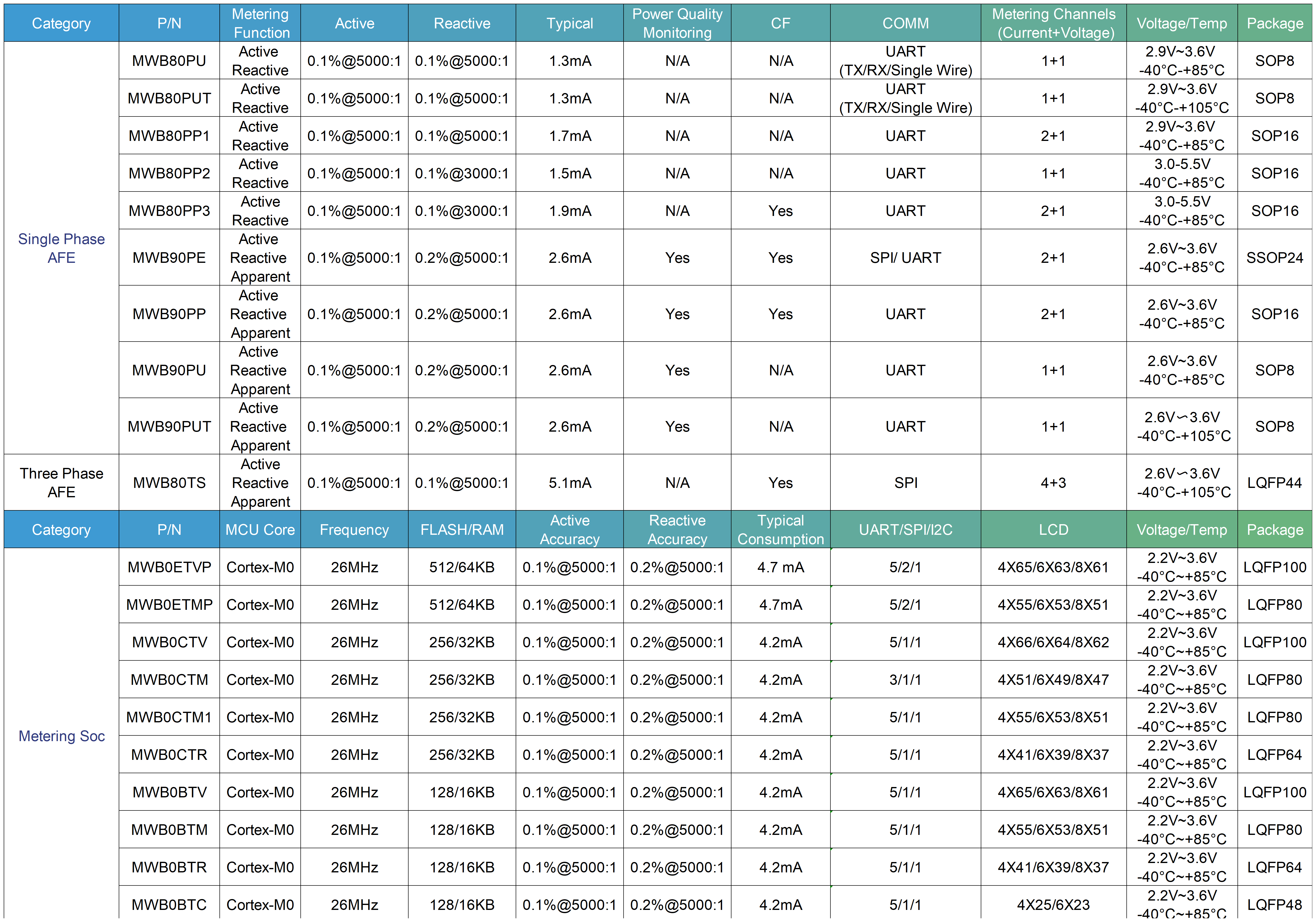Viewport: 1316px width, 922px height.
Task: Click the 4X51/6X49/8X47 LCD cell
Action: click(x=1054, y=680)
